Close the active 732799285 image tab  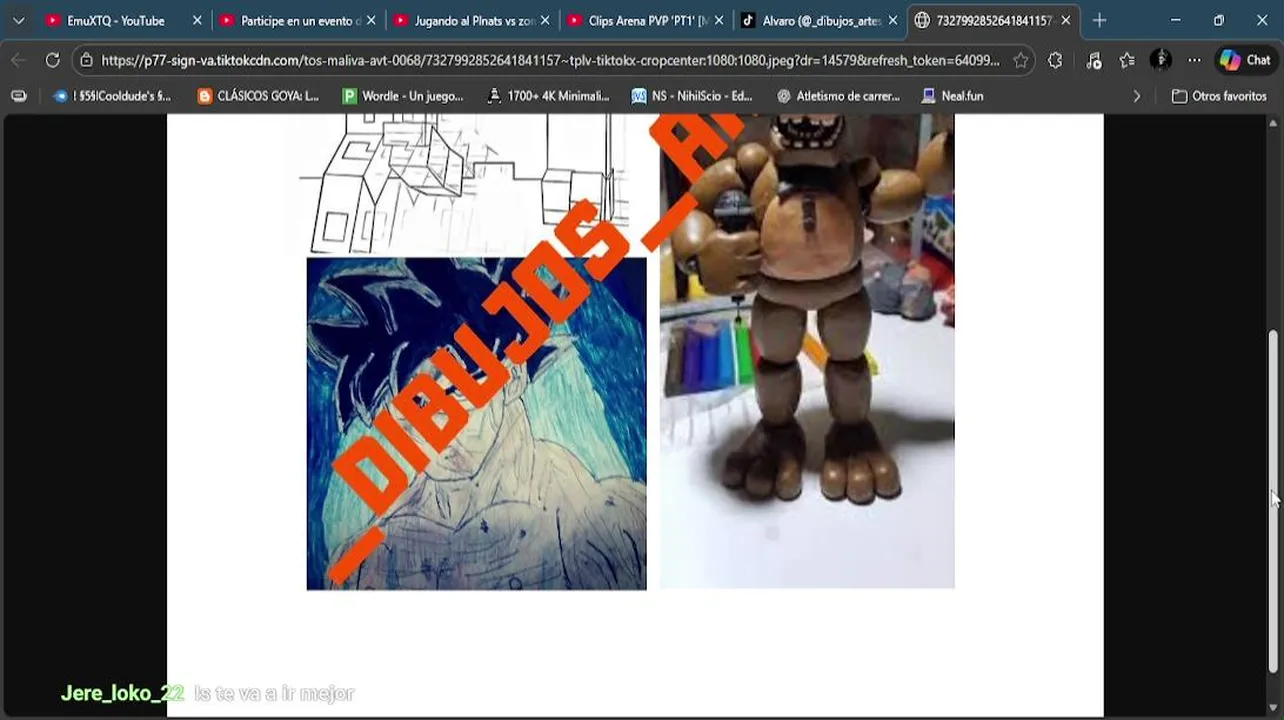[x=1066, y=20]
